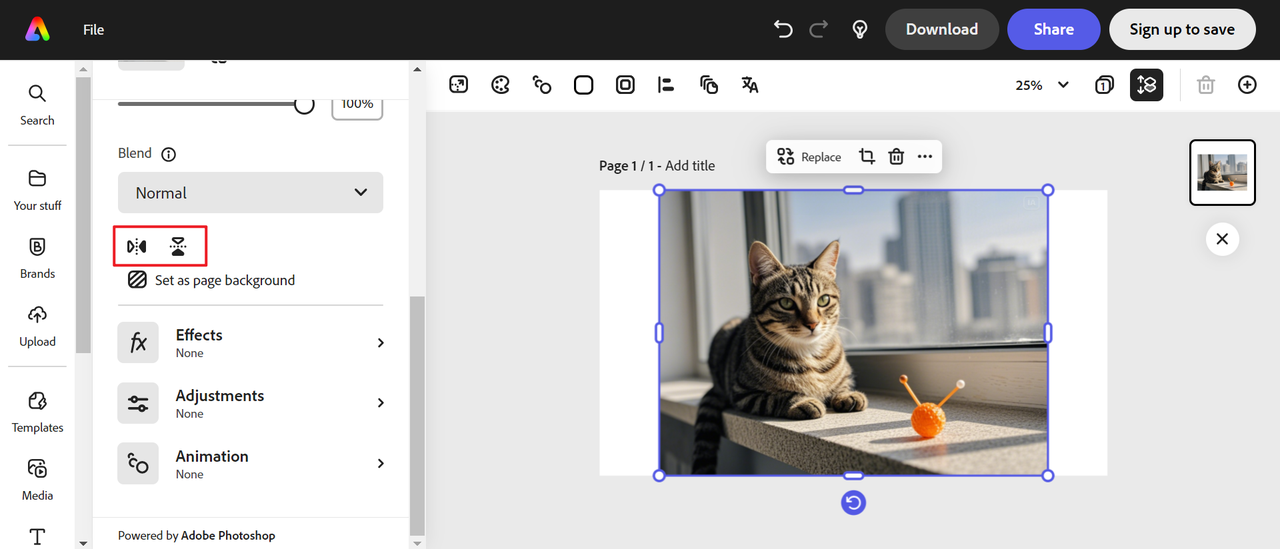The image size is (1280, 549).
Task: Toggle the layer stack panel button
Action: pos(1147,85)
